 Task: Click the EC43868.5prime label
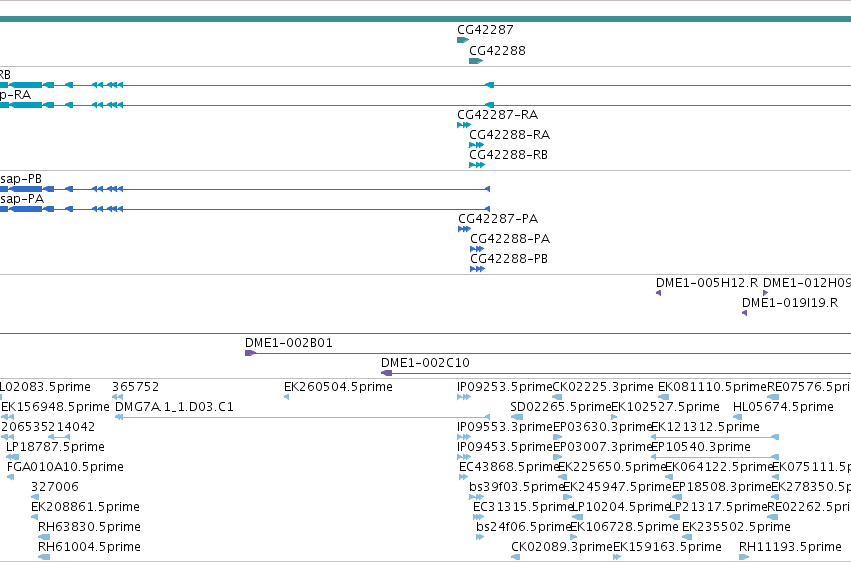pos(509,468)
